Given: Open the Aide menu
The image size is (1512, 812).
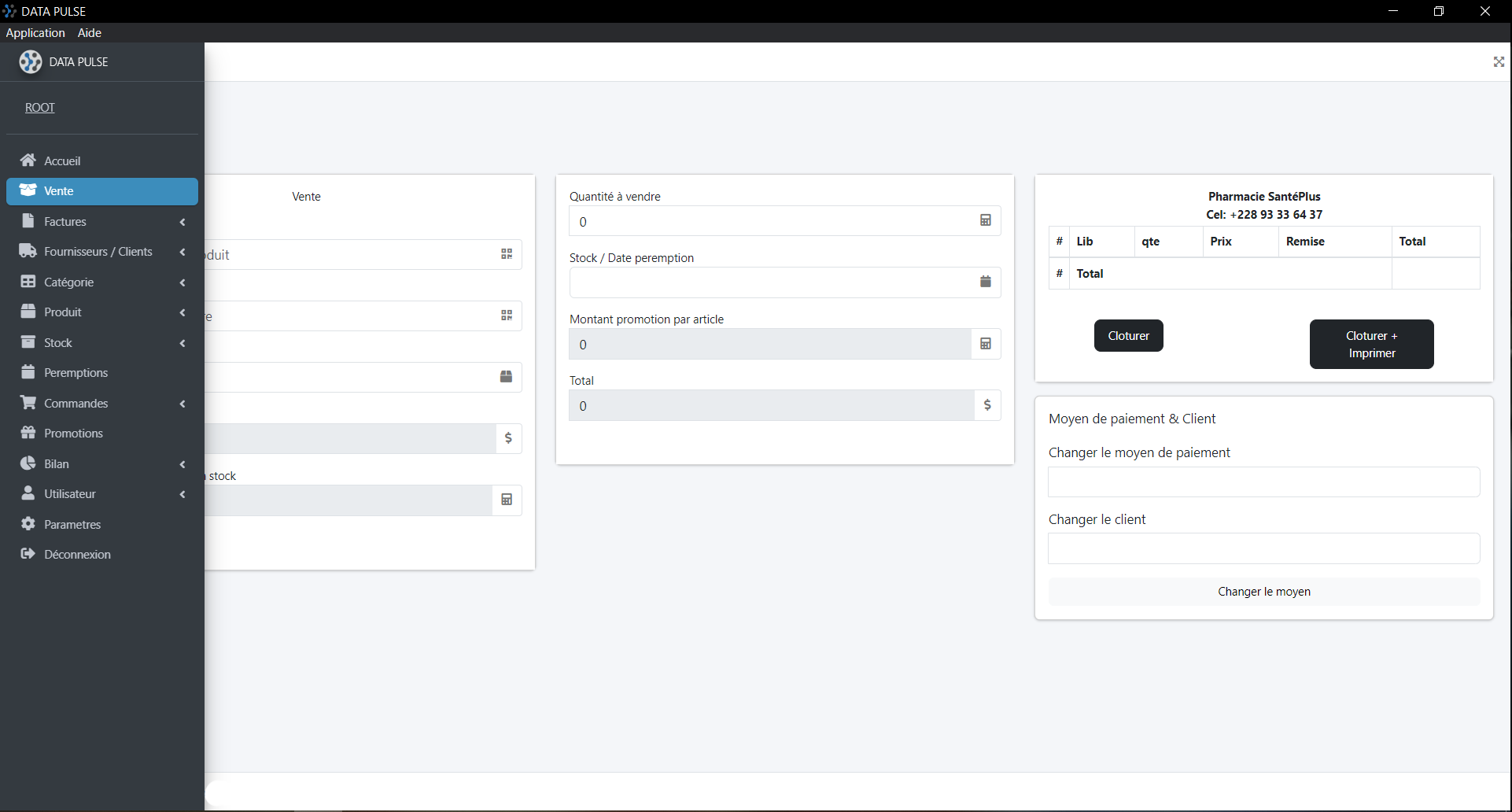Looking at the screenshot, I should click(90, 33).
